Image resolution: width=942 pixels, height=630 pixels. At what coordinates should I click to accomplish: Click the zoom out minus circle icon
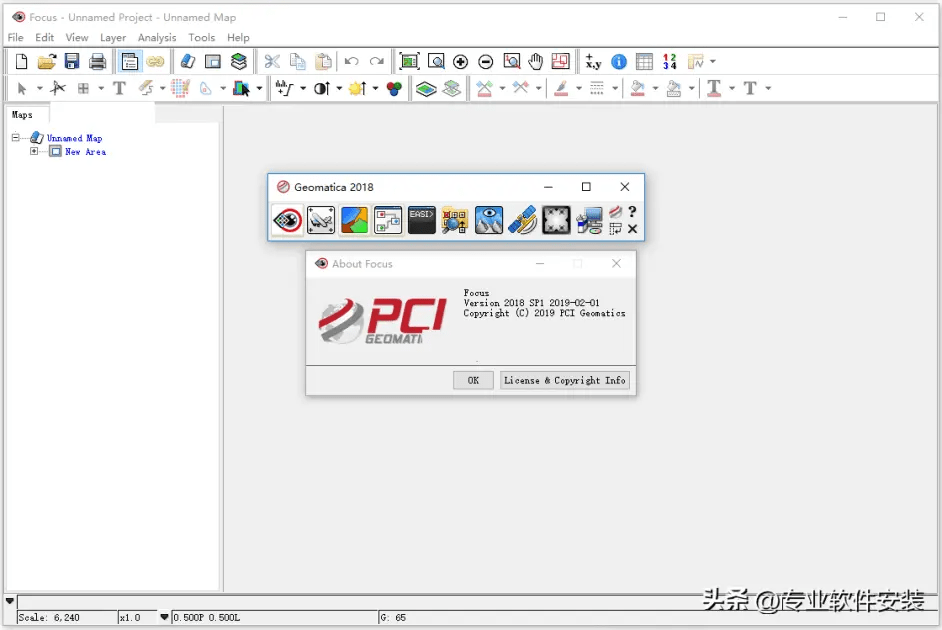485,61
